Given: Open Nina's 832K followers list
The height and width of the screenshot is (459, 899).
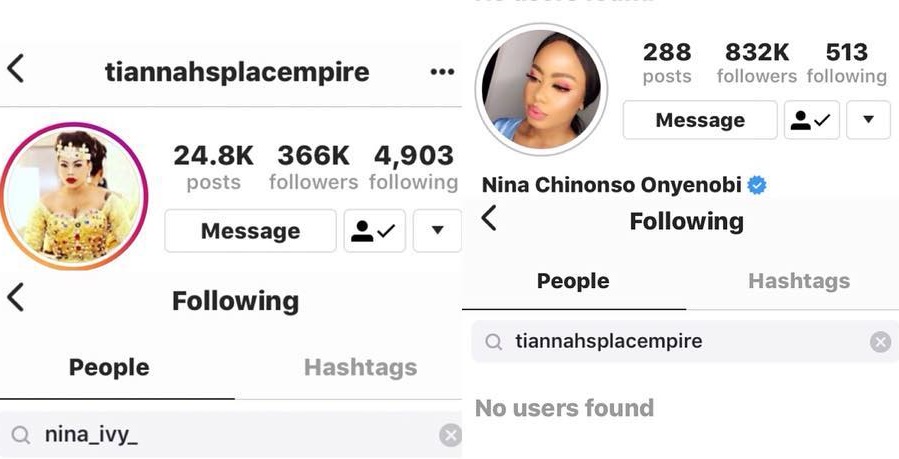Looking at the screenshot, I should pos(757,63).
